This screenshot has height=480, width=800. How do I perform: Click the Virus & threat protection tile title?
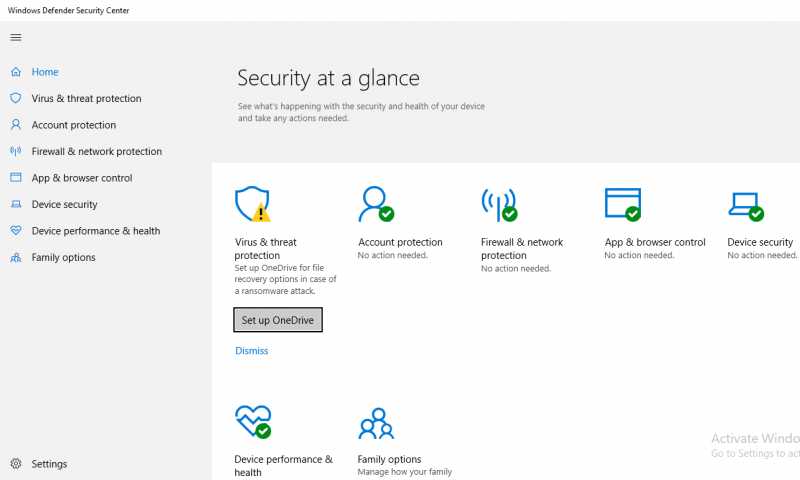point(265,248)
